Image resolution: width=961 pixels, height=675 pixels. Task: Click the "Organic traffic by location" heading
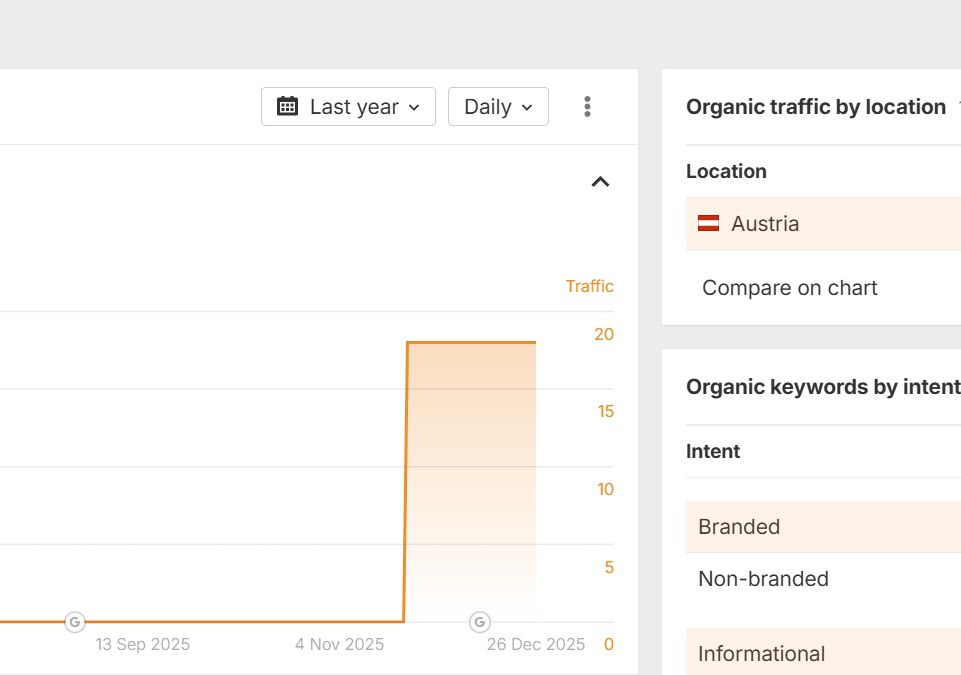coord(815,107)
